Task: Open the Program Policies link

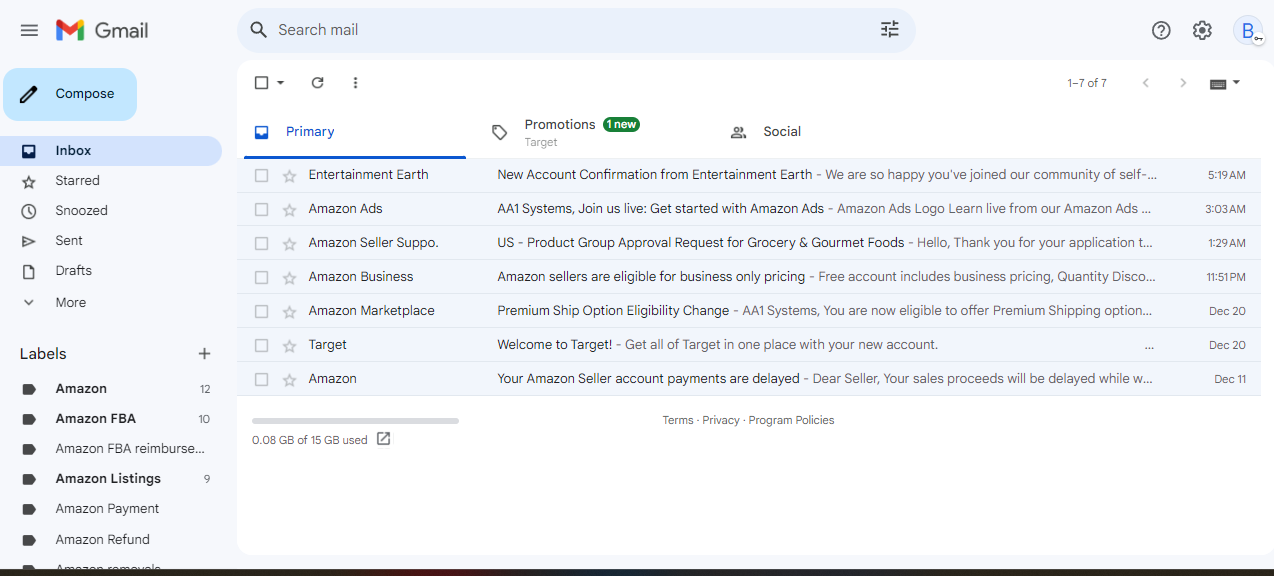Action: tap(791, 420)
